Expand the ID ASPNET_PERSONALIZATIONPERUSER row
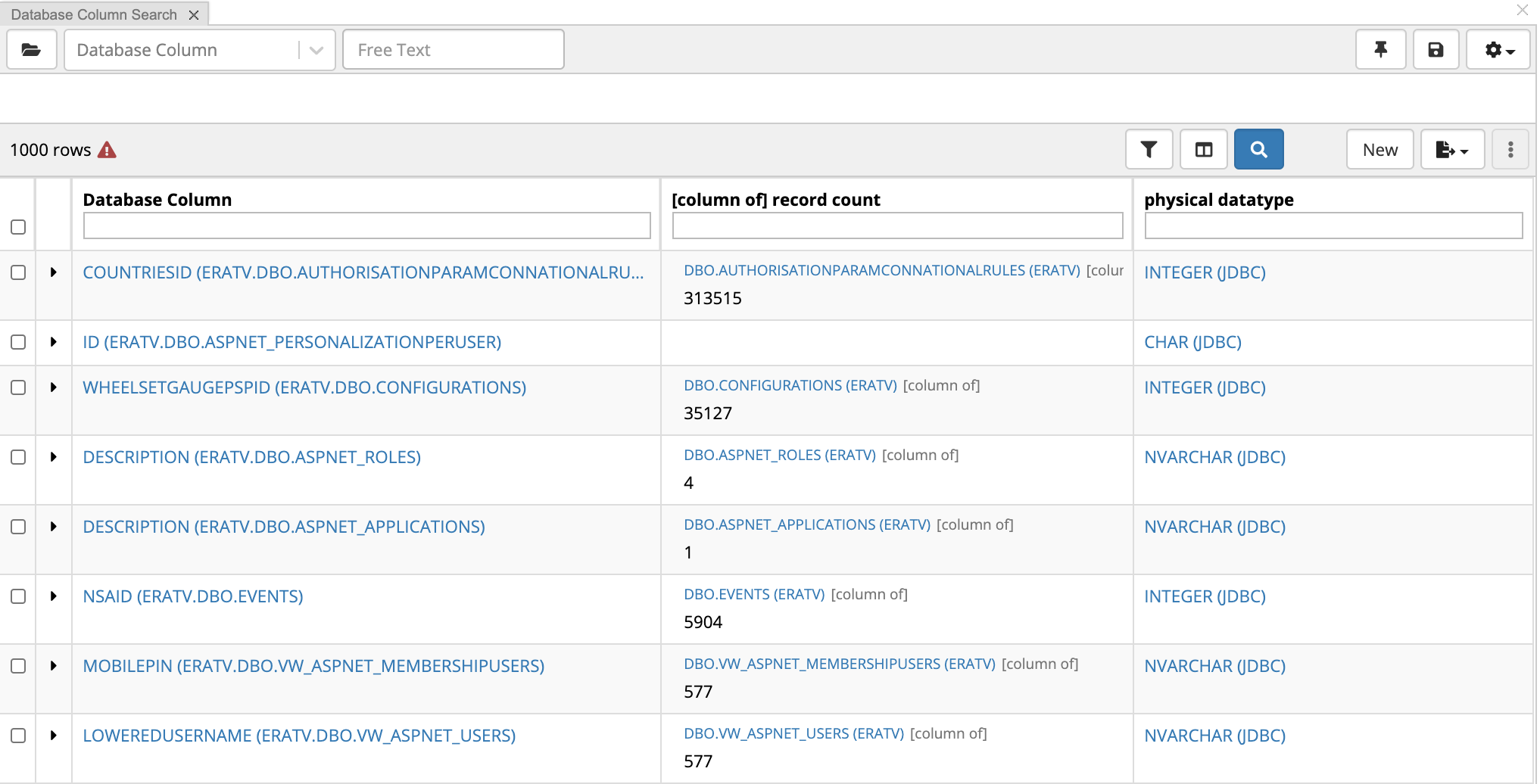Screen dimensions: 1540x784 53,342
